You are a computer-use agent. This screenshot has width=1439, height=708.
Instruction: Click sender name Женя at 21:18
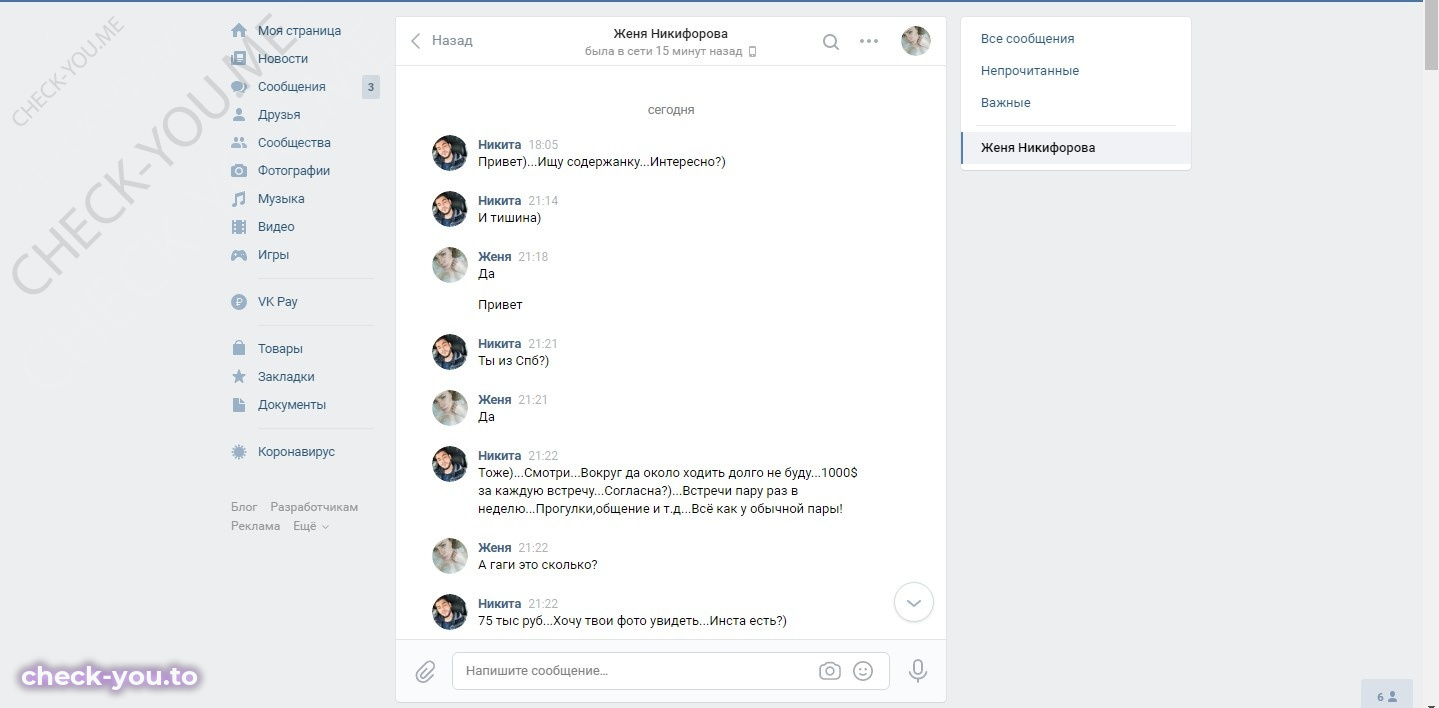click(495, 257)
